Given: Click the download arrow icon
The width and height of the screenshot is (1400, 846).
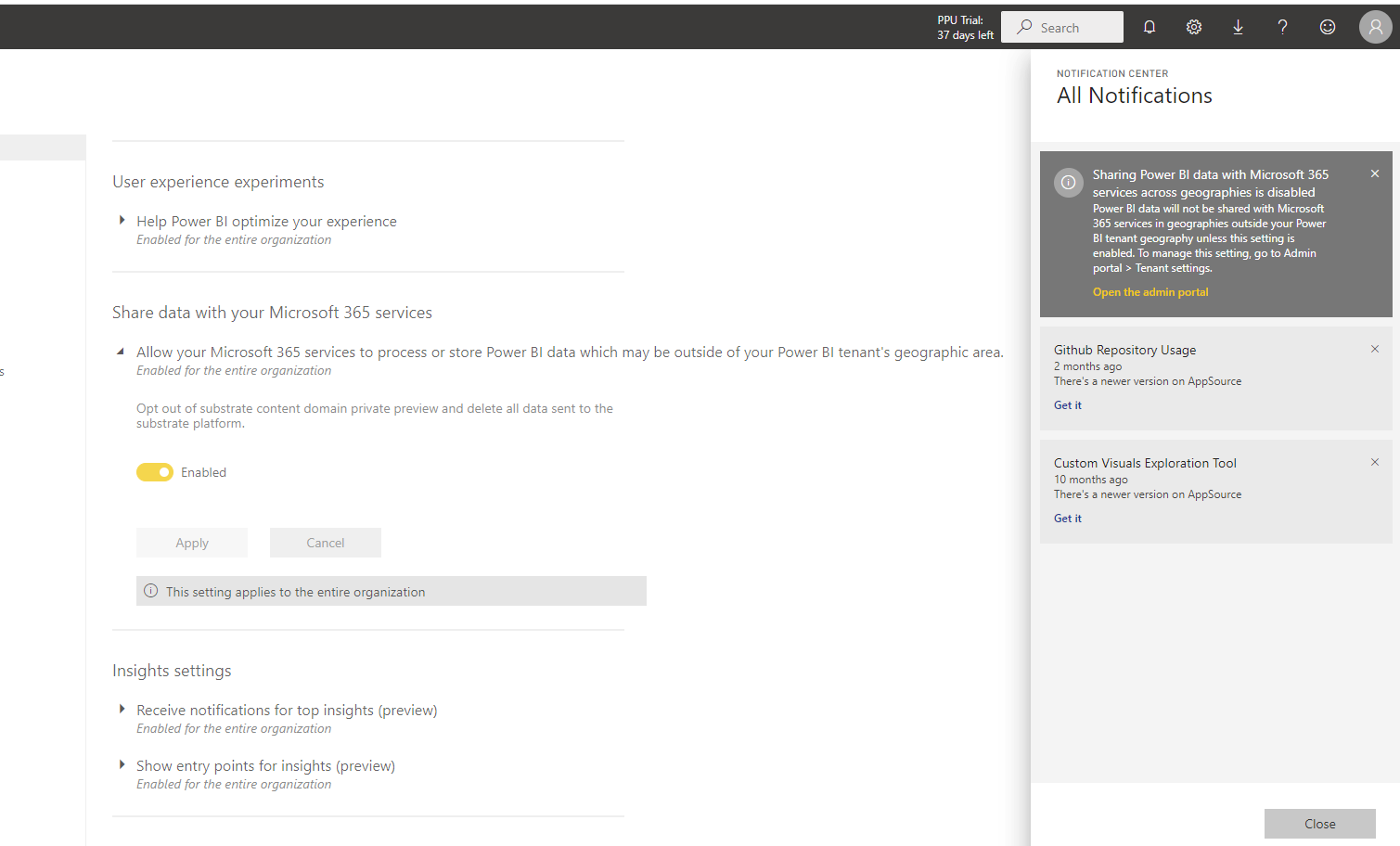Looking at the screenshot, I should (x=1238, y=27).
